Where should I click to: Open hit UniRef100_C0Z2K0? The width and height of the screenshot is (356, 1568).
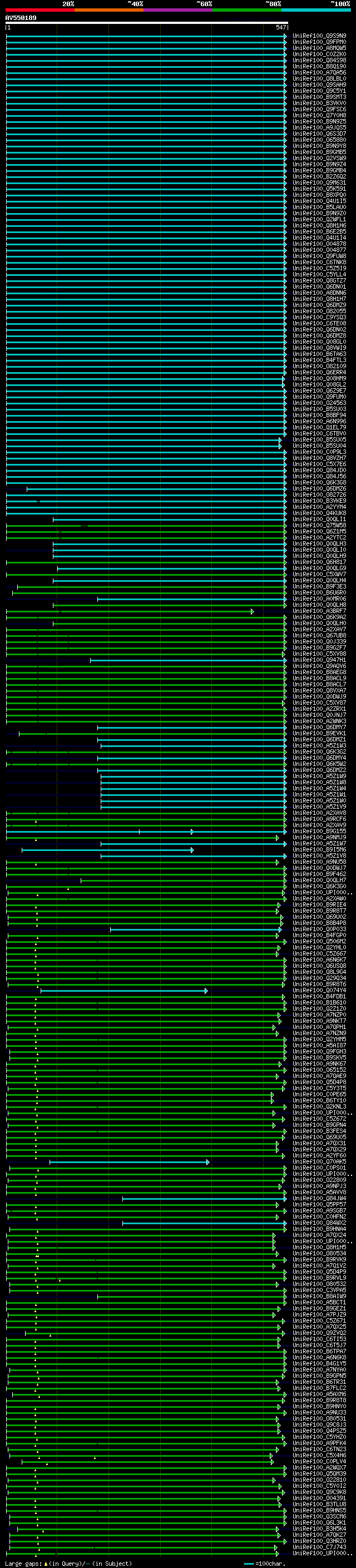[x=319, y=54]
